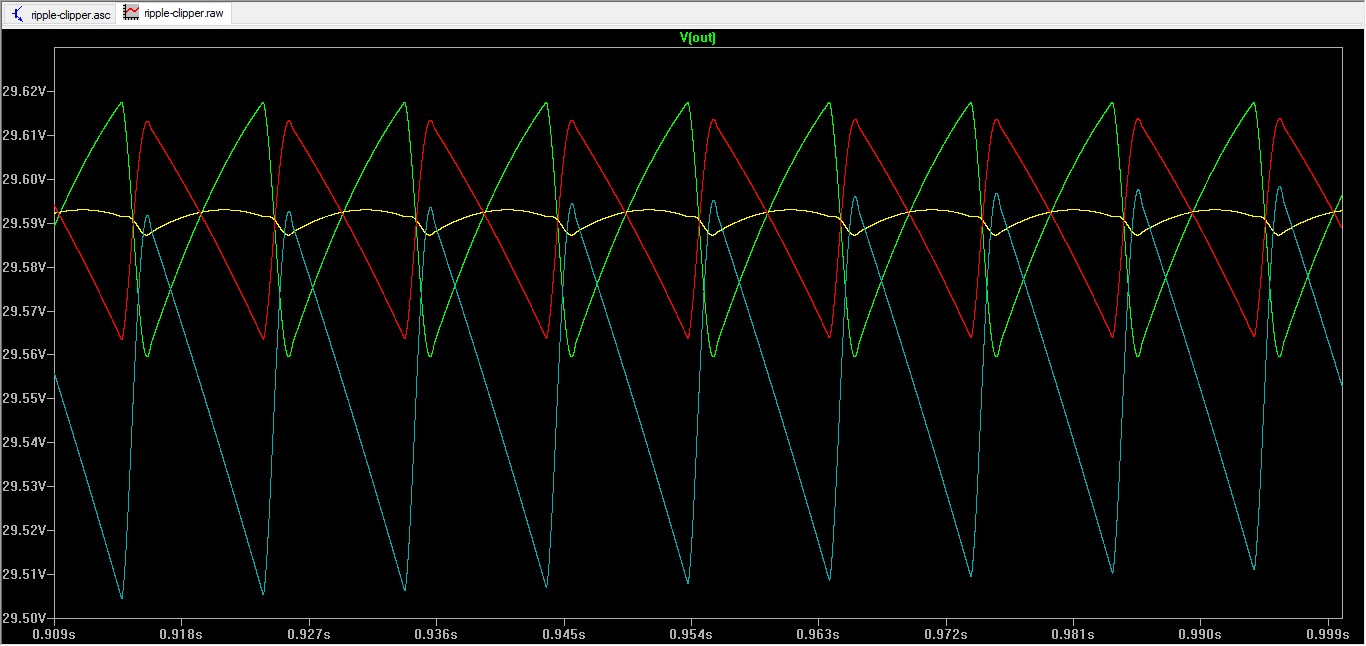The image size is (1366, 646).
Task: Click the 29.51V vertical axis label
Action: coord(25,574)
